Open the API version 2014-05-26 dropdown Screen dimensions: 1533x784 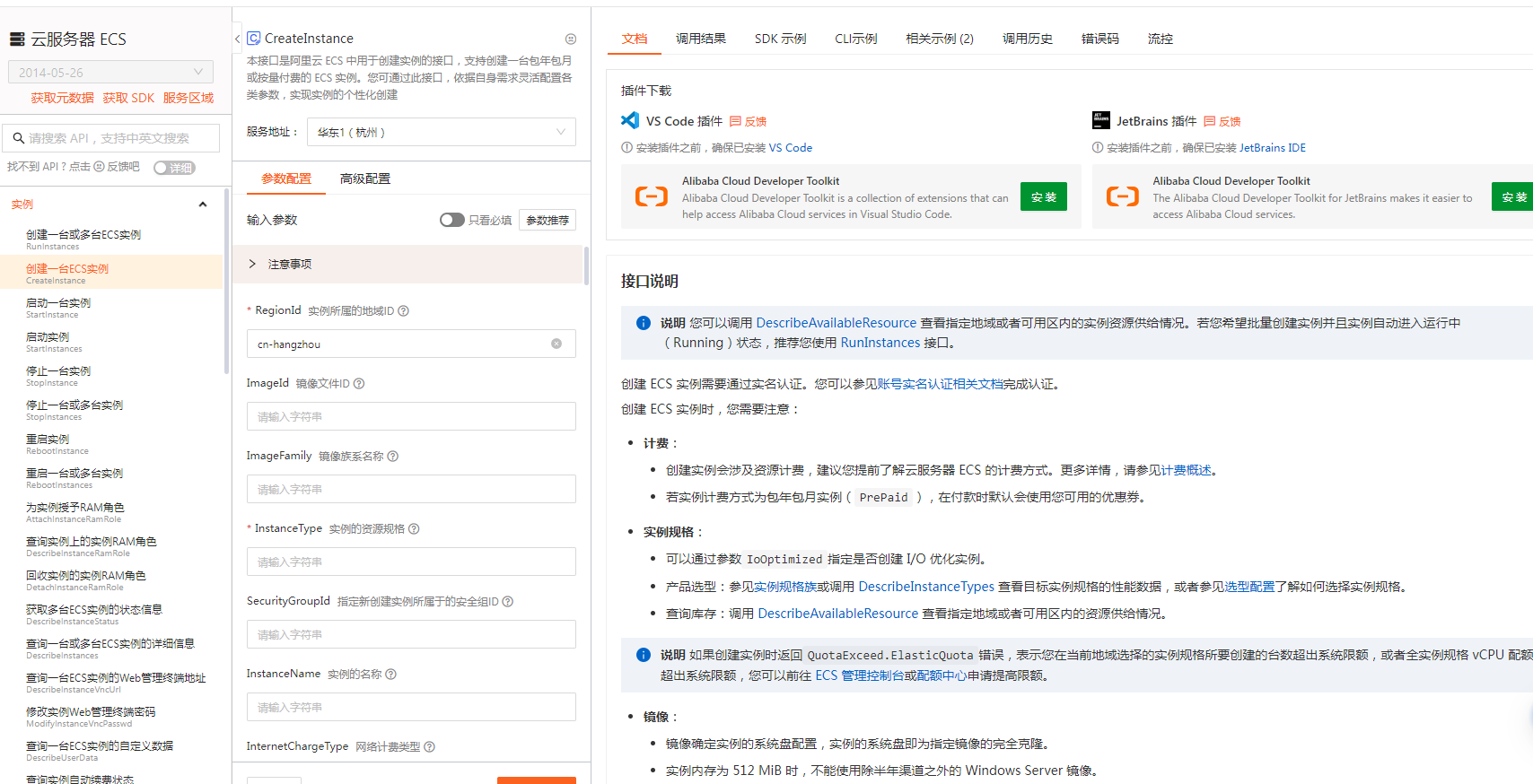[110, 72]
